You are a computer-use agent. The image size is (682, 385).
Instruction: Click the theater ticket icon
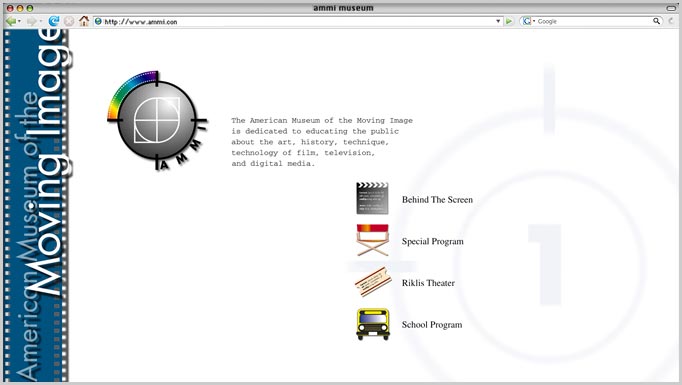click(x=373, y=282)
